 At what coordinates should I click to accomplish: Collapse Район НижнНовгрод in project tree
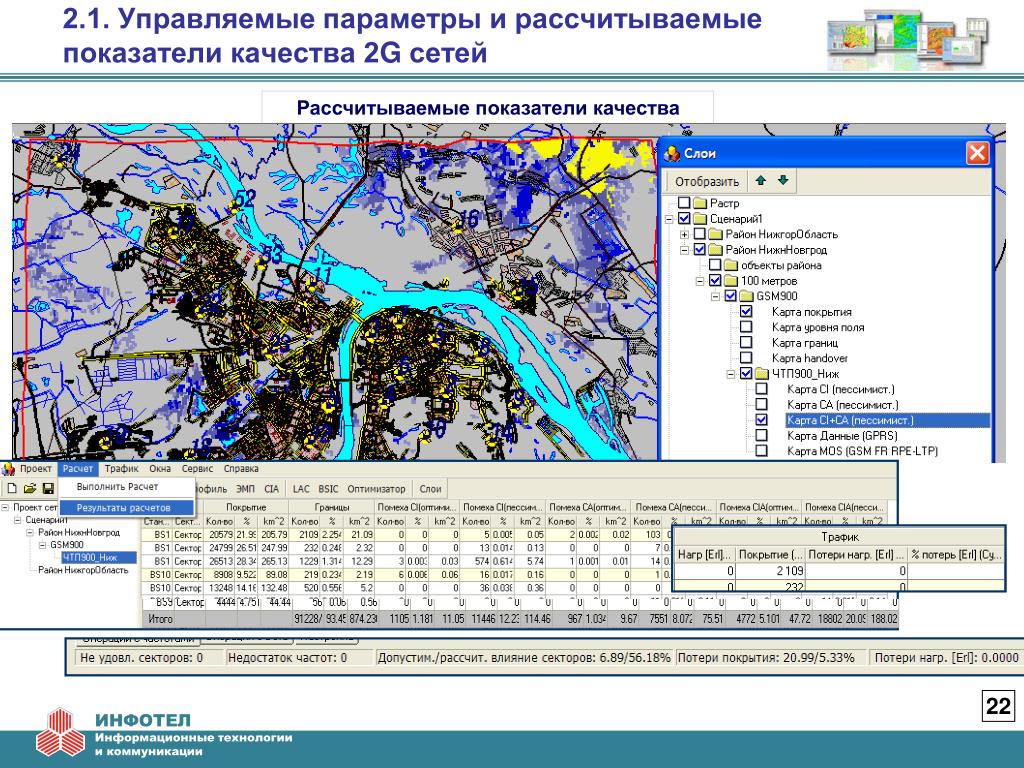30,532
